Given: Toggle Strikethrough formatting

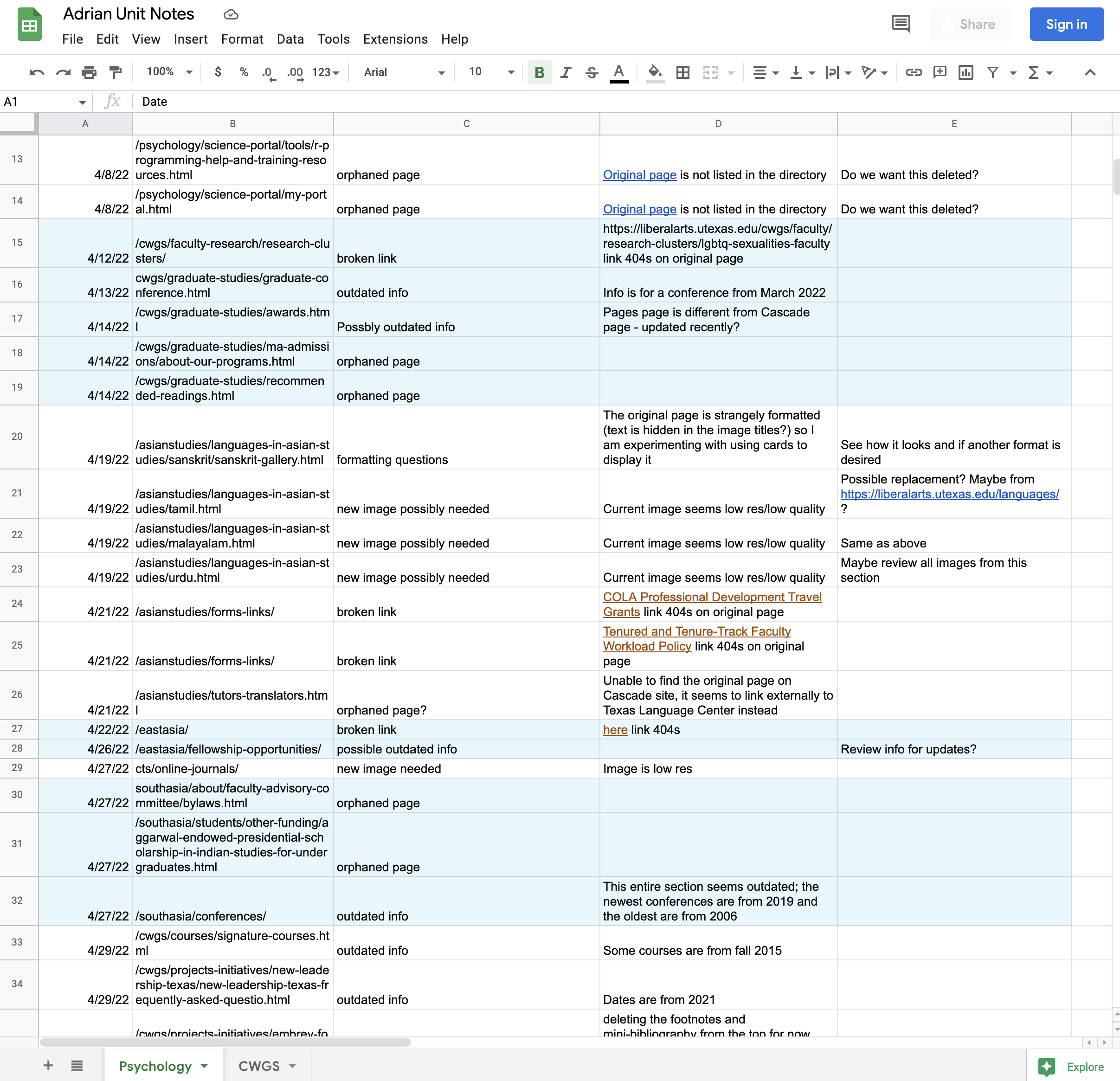Looking at the screenshot, I should pyautogui.click(x=592, y=72).
